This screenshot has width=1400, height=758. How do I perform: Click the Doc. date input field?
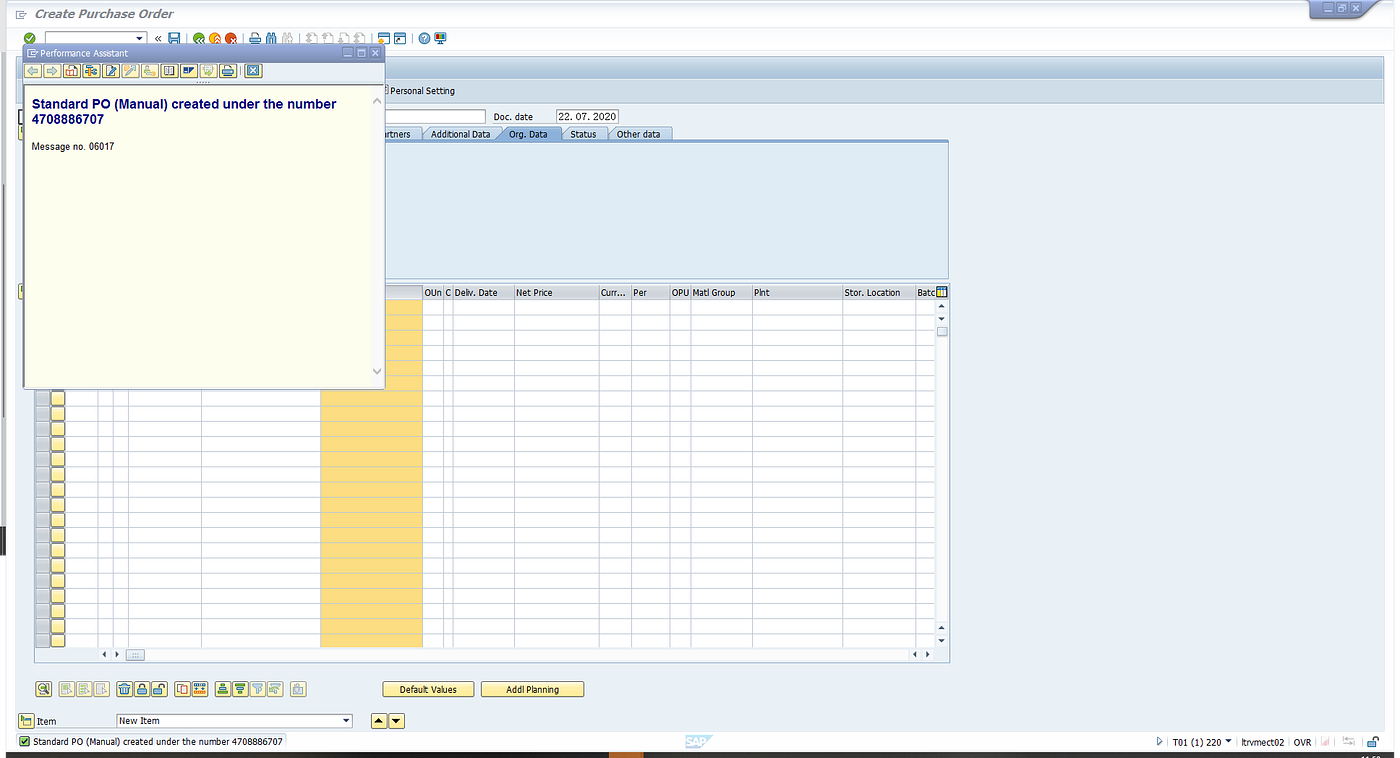pyautogui.click(x=585, y=116)
